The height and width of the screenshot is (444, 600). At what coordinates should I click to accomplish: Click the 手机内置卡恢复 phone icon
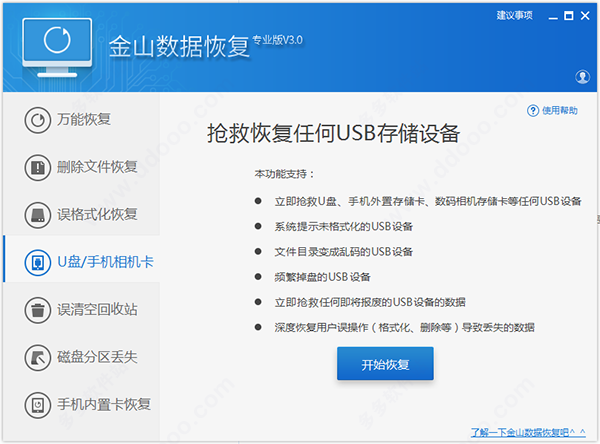(38, 405)
